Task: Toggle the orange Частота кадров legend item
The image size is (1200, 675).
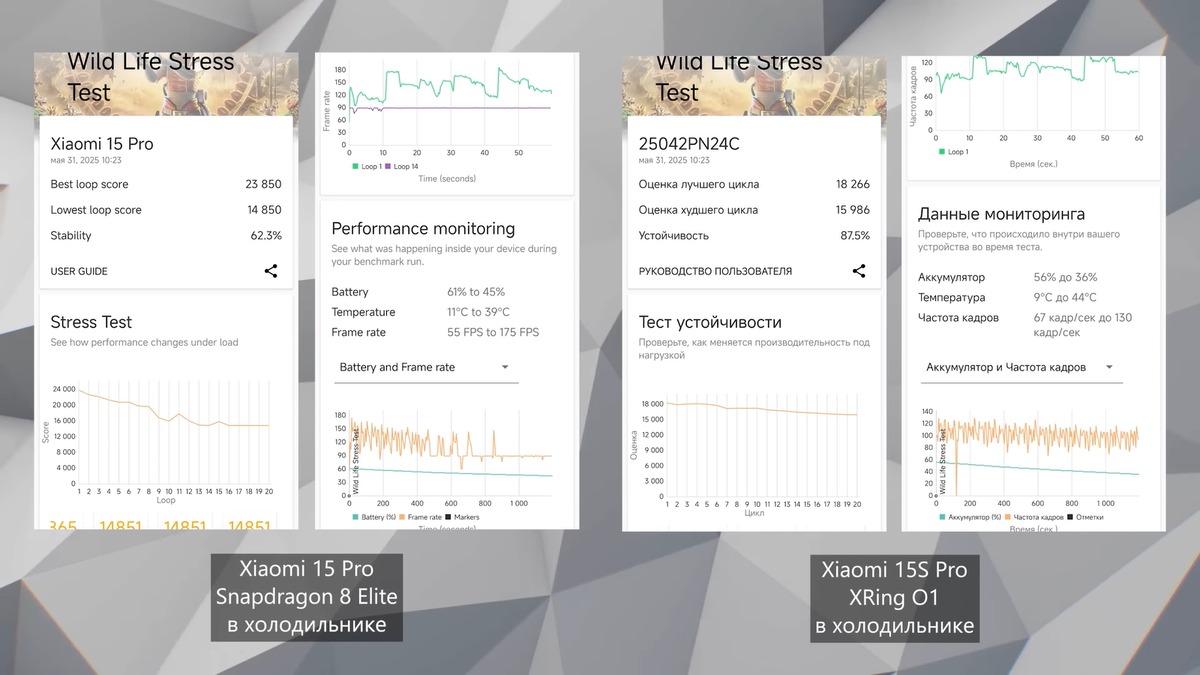Action: click(1036, 517)
